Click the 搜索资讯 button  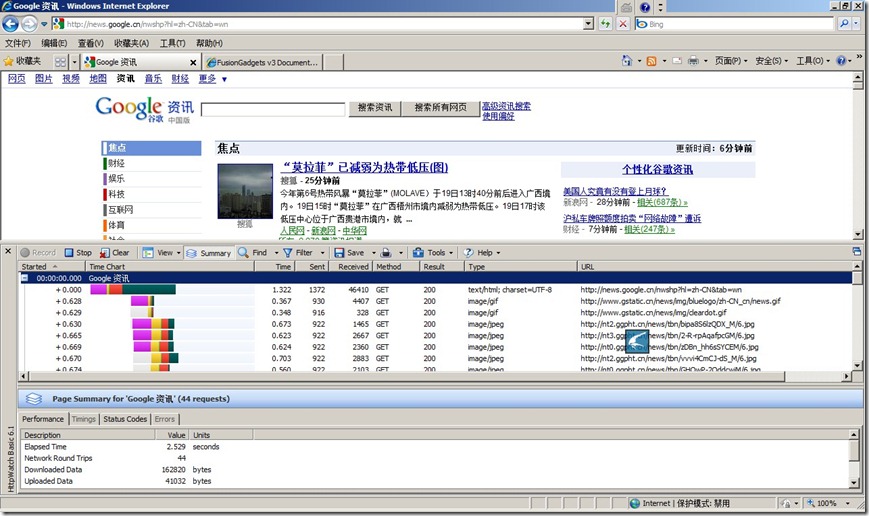point(375,108)
